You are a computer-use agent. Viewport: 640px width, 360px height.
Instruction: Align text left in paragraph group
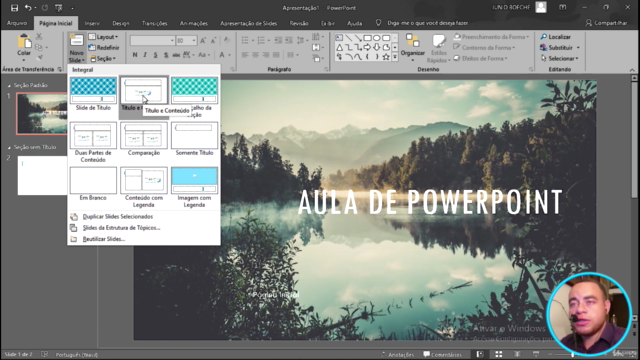(x=245, y=55)
